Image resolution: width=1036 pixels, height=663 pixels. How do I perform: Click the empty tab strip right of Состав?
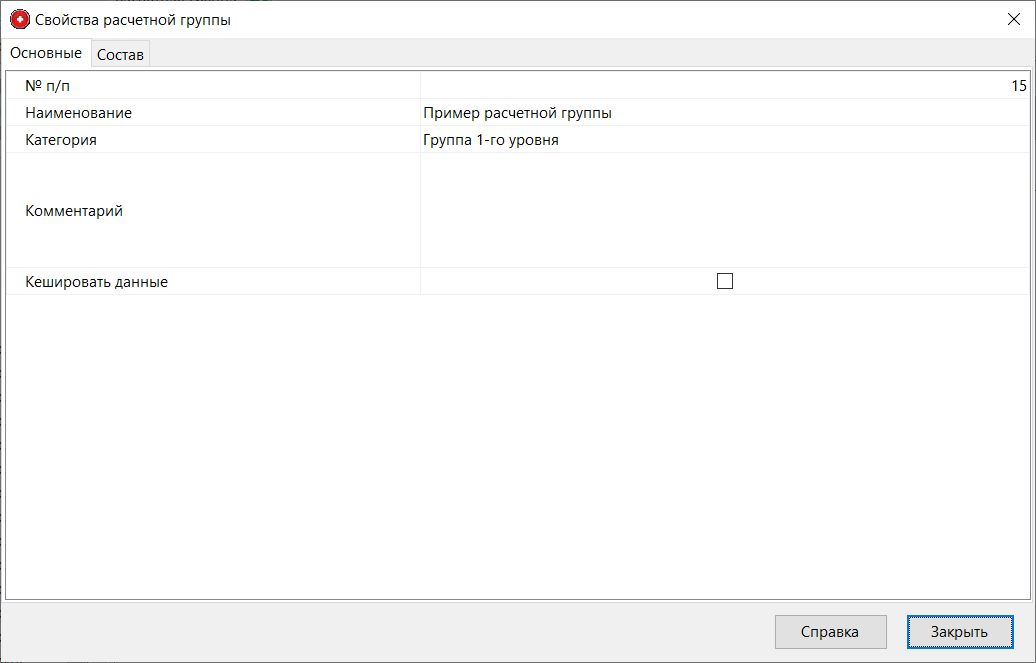(x=590, y=55)
